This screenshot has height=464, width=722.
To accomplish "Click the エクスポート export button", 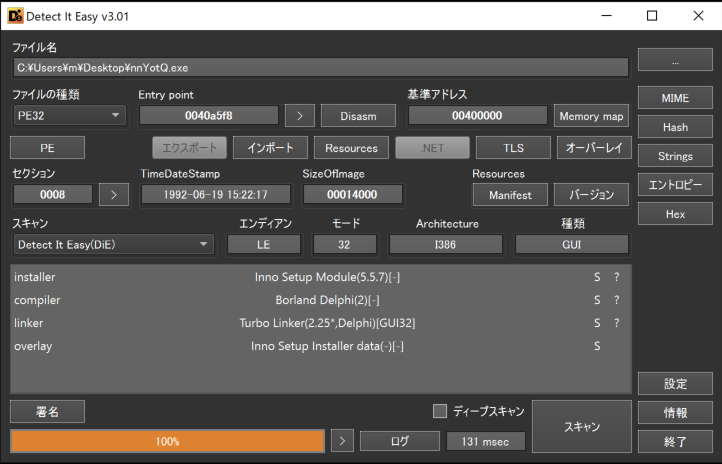I will pyautogui.click(x=189, y=148).
